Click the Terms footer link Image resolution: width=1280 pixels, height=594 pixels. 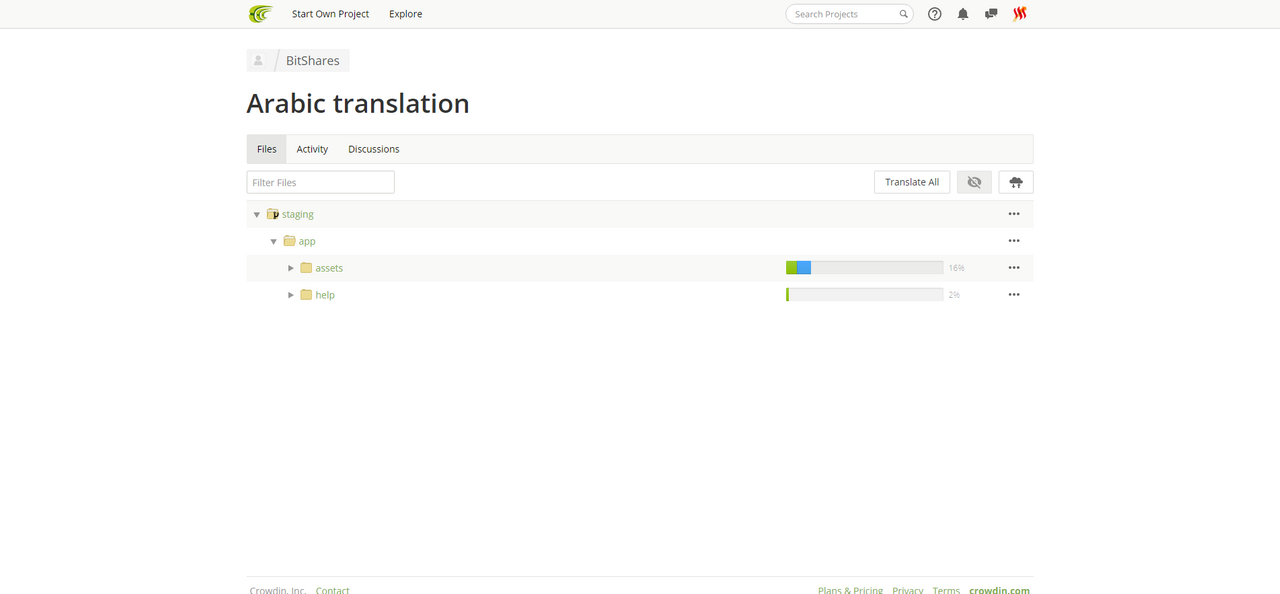946,590
